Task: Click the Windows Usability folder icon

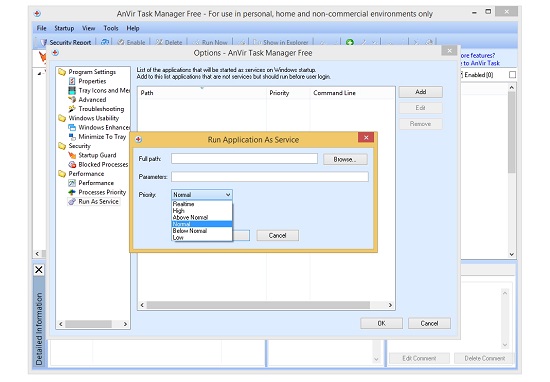Action: pos(62,118)
